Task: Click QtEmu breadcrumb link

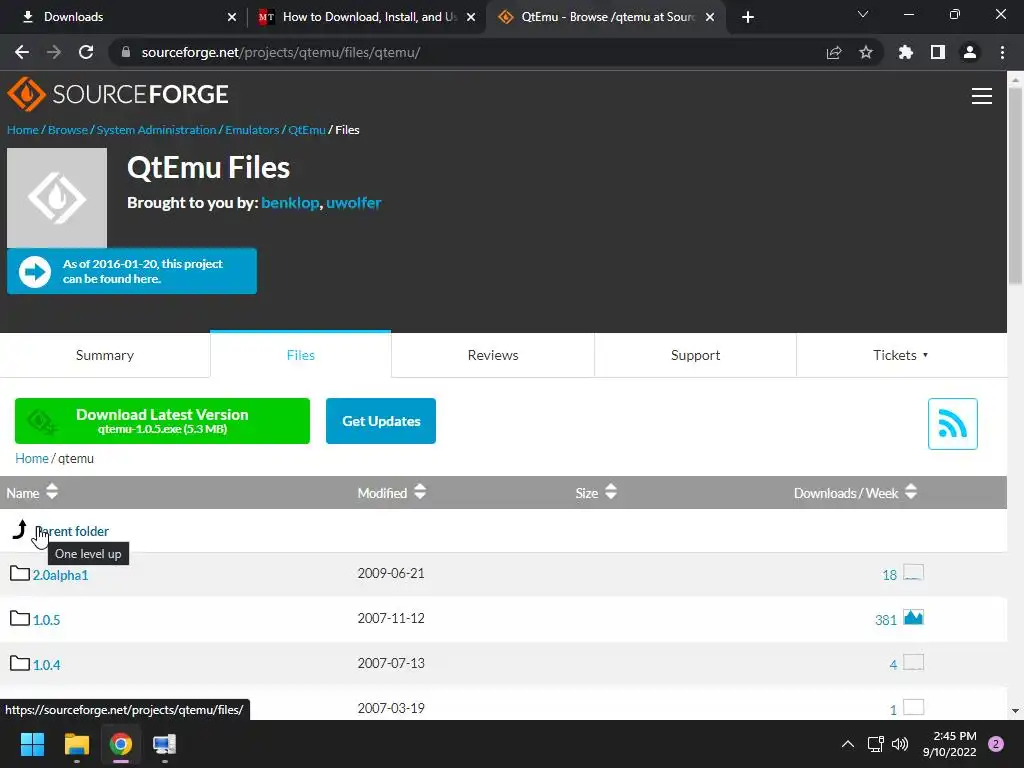Action: click(x=307, y=130)
